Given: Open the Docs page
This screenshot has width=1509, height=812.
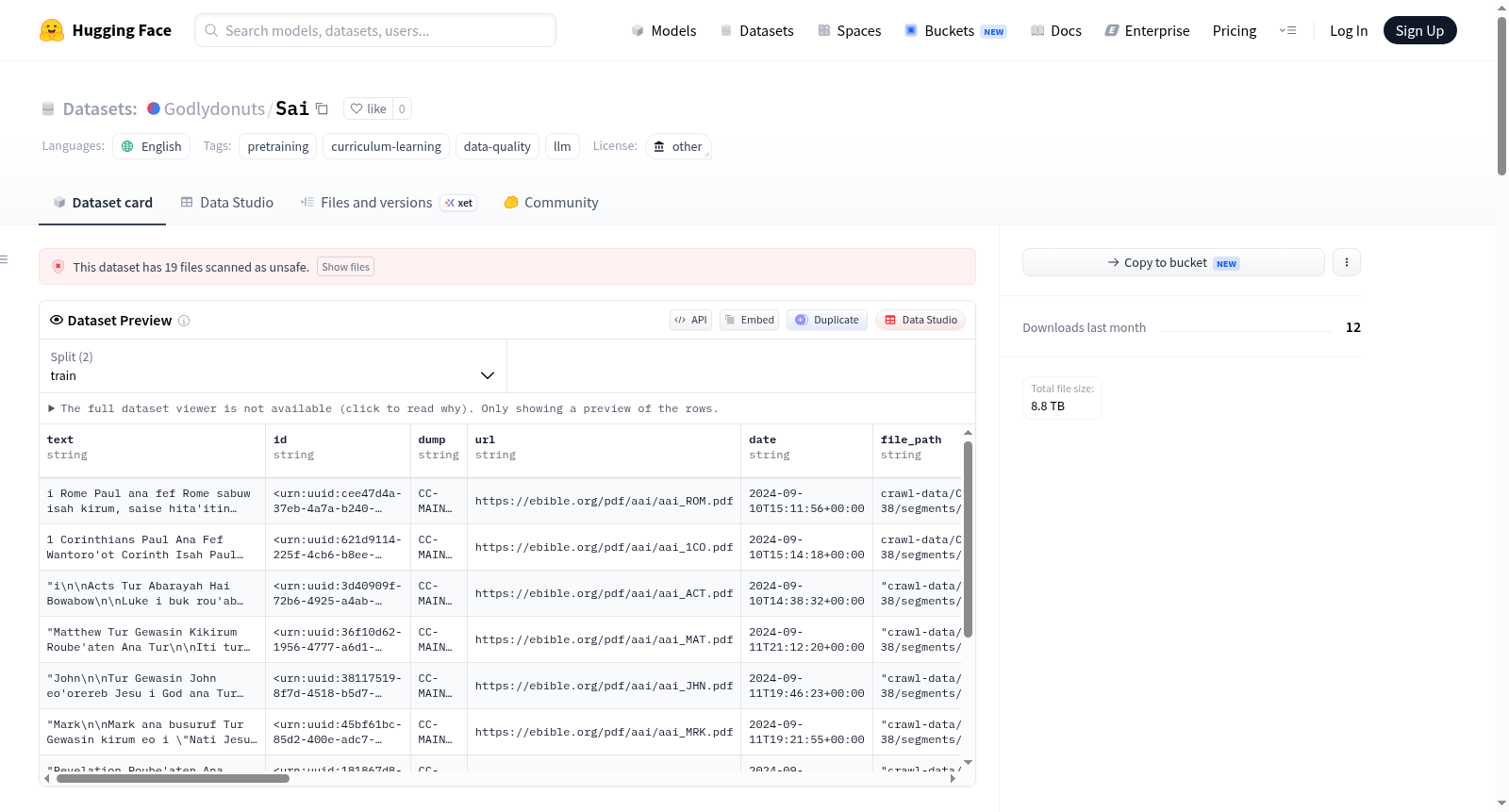Looking at the screenshot, I should tap(1055, 30).
